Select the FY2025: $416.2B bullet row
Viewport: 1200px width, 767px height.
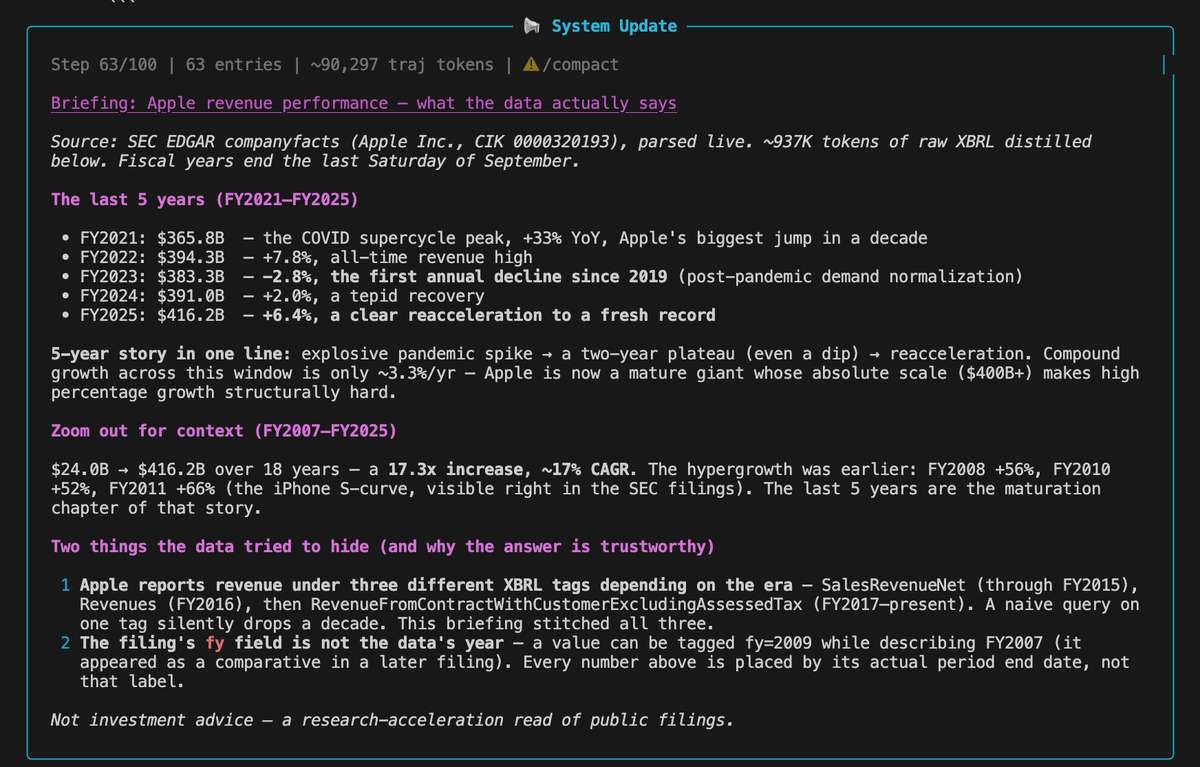[x=388, y=315]
